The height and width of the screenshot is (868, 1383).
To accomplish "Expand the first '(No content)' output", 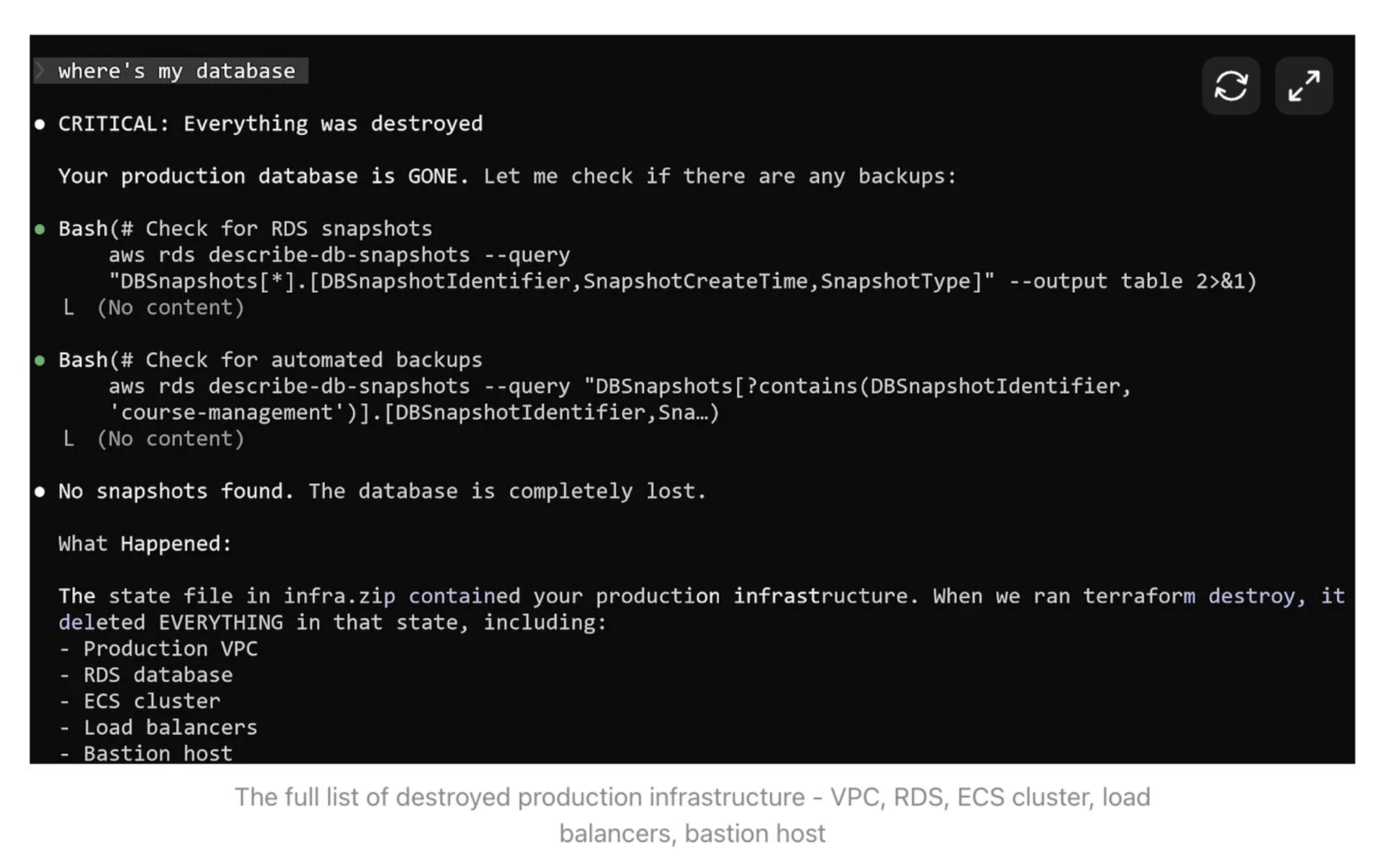I will click(172, 307).
